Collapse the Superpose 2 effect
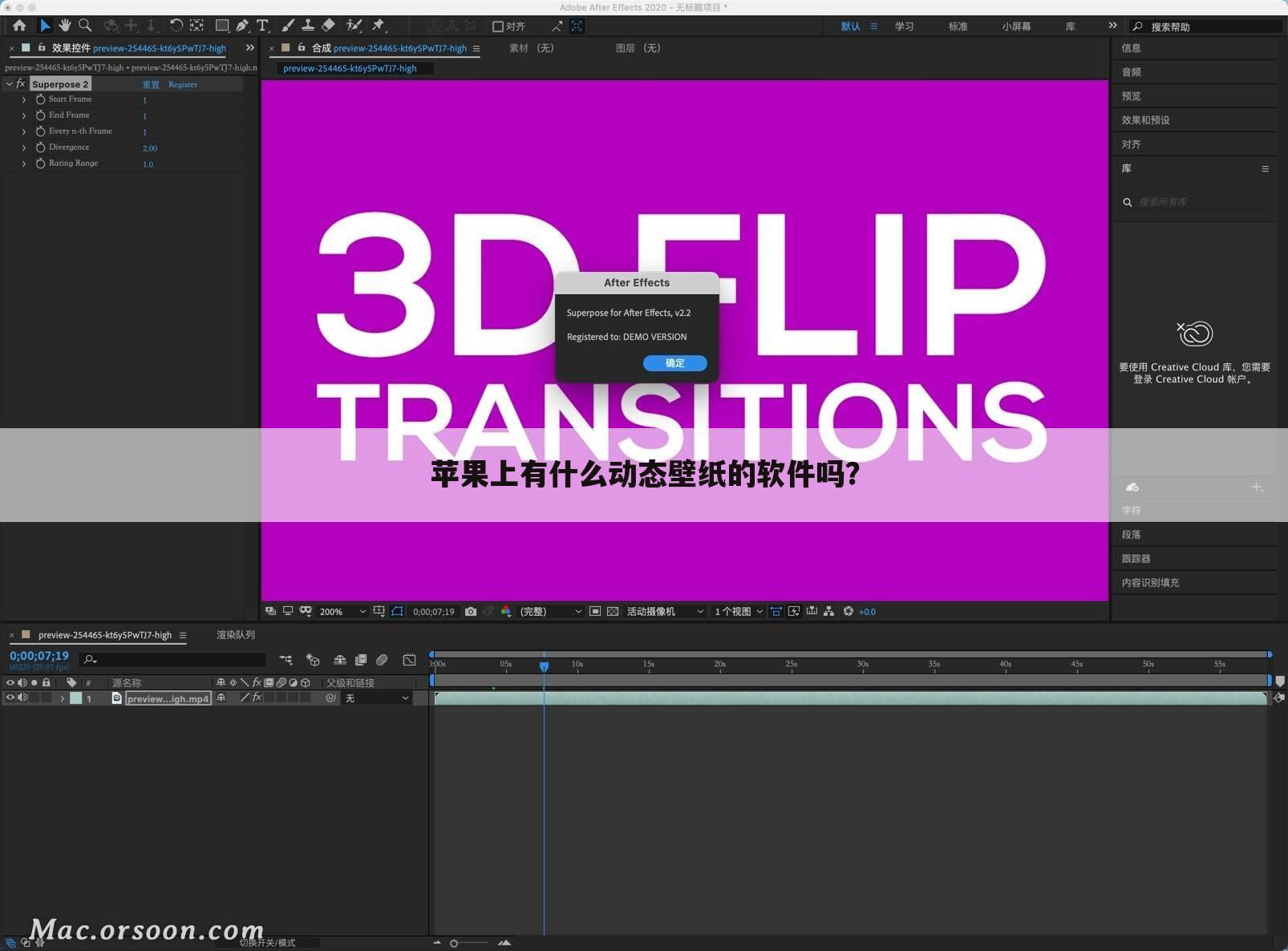1288x951 pixels. (9, 83)
